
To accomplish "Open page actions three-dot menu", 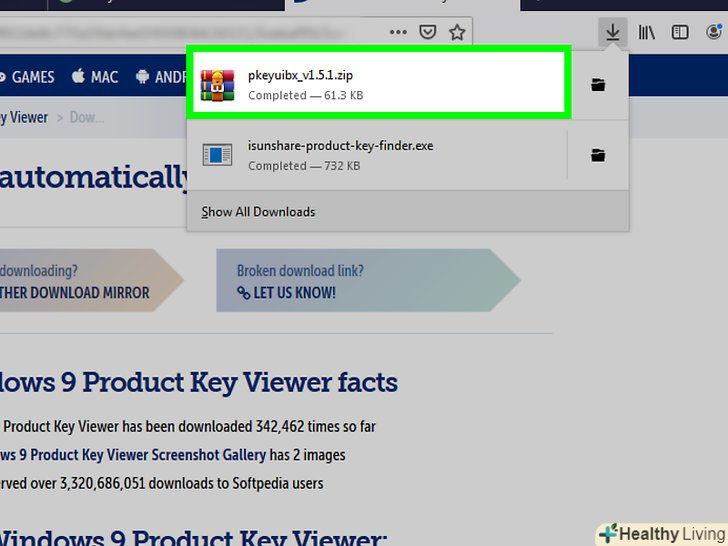I will (398, 32).
